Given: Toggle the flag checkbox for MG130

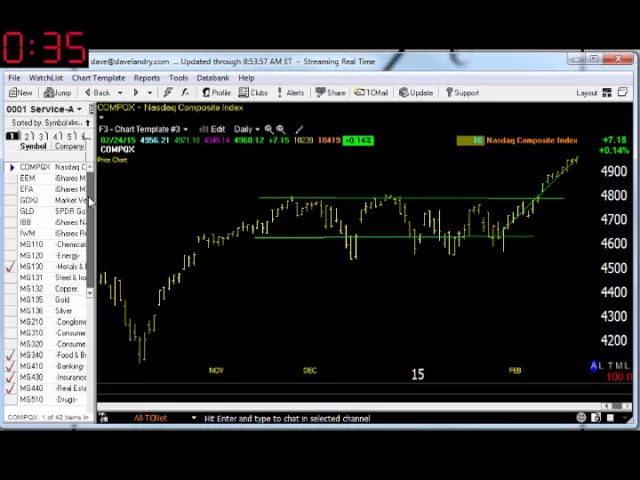Looking at the screenshot, I should 11,267.
